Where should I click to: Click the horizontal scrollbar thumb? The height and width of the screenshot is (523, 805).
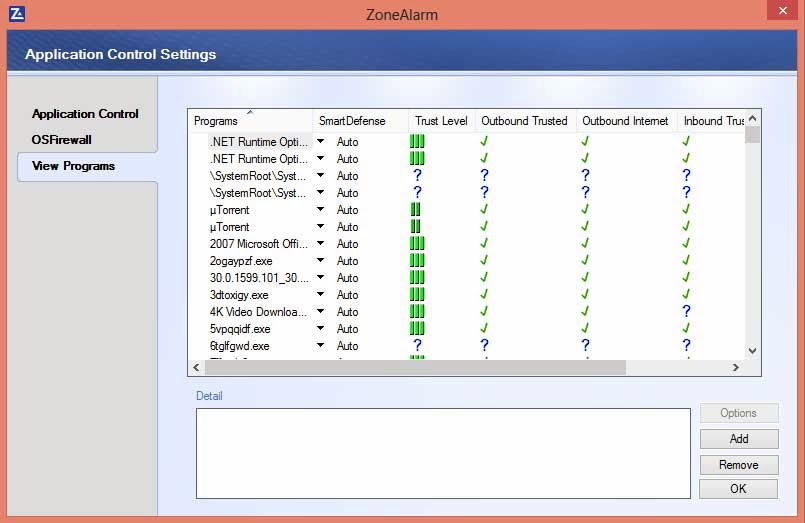tap(415, 367)
